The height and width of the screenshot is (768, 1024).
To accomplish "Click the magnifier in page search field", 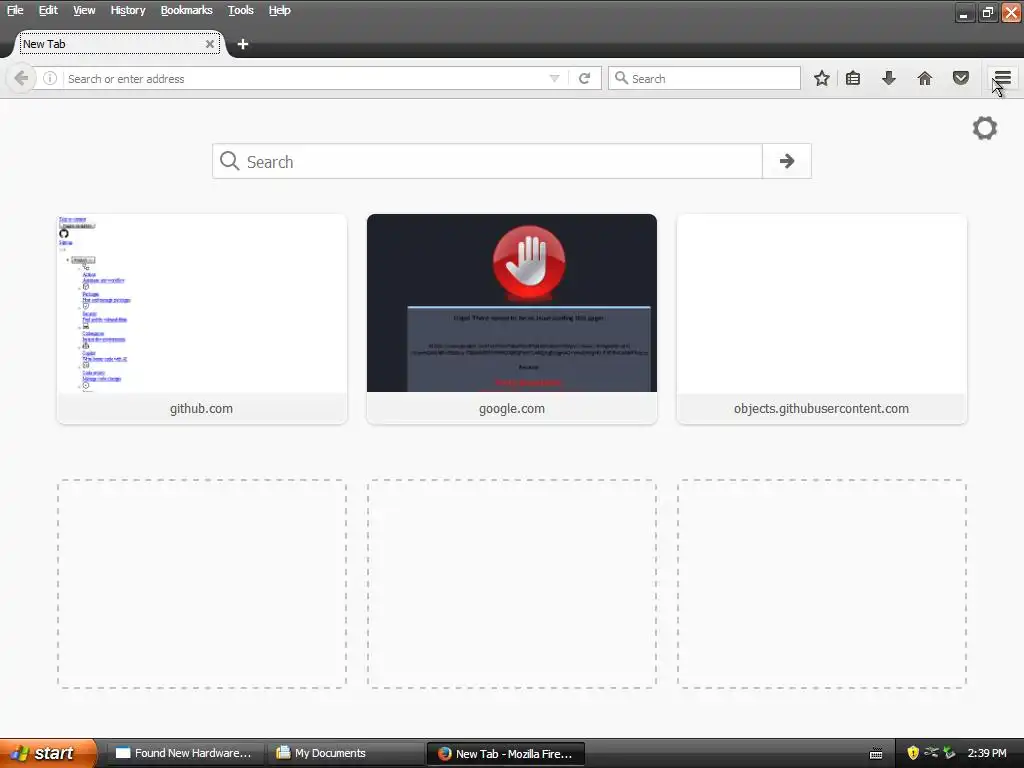I will click(229, 161).
